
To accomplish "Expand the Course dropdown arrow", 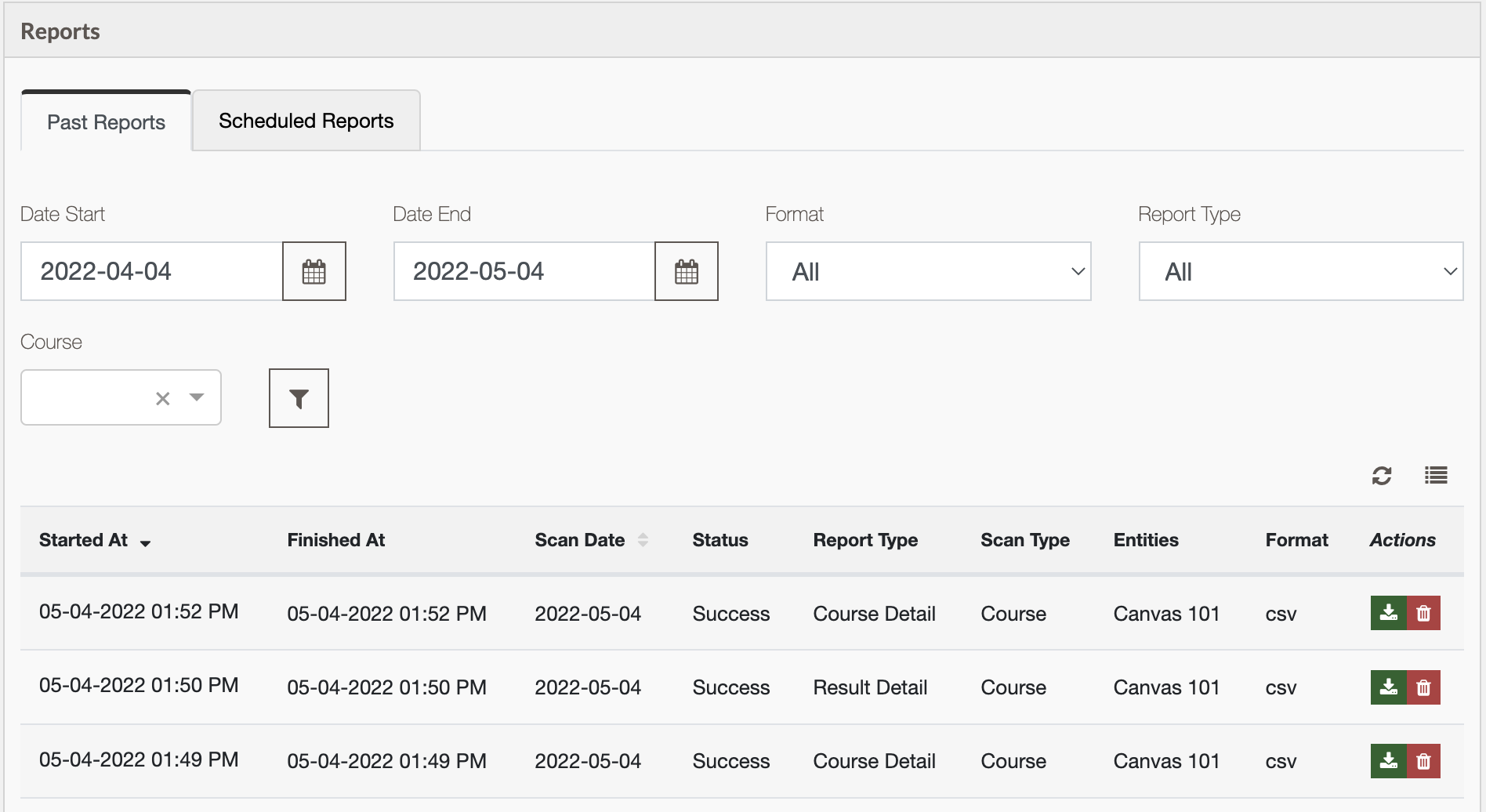I will coord(197,397).
